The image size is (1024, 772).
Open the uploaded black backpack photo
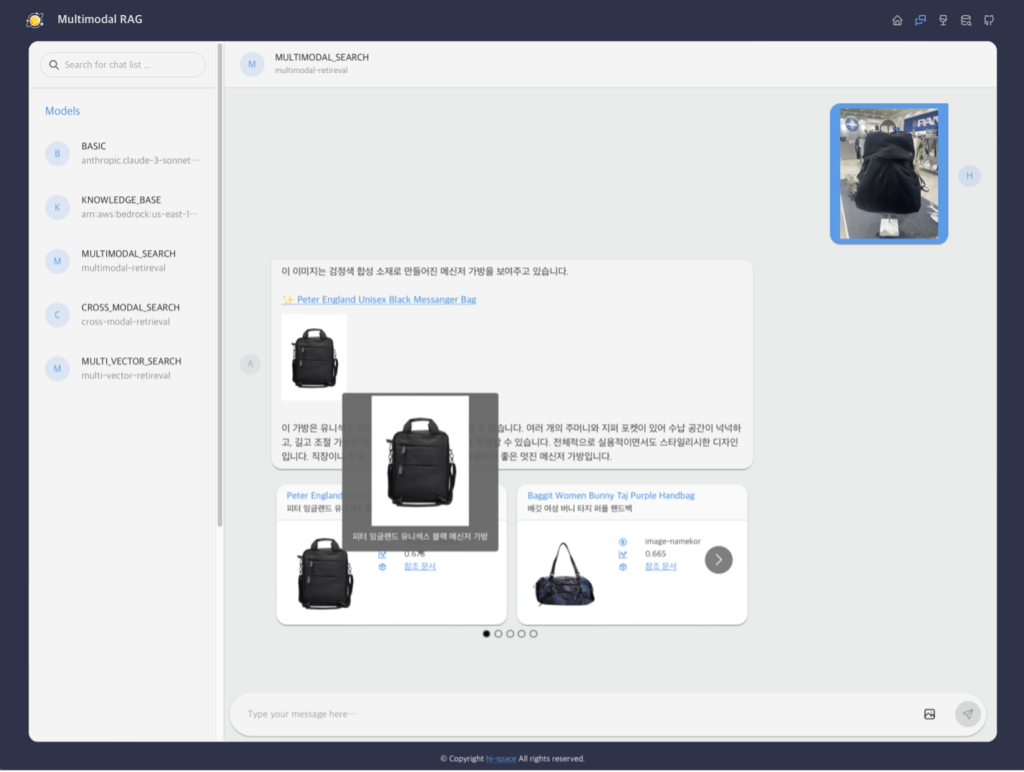889,174
